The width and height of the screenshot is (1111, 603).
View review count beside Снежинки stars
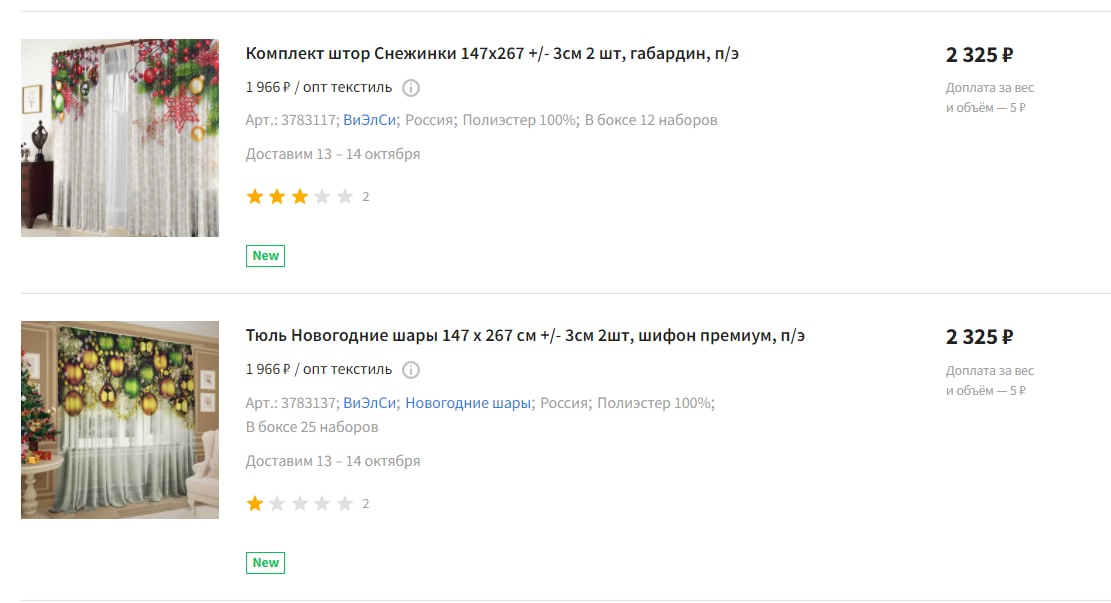tap(366, 197)
